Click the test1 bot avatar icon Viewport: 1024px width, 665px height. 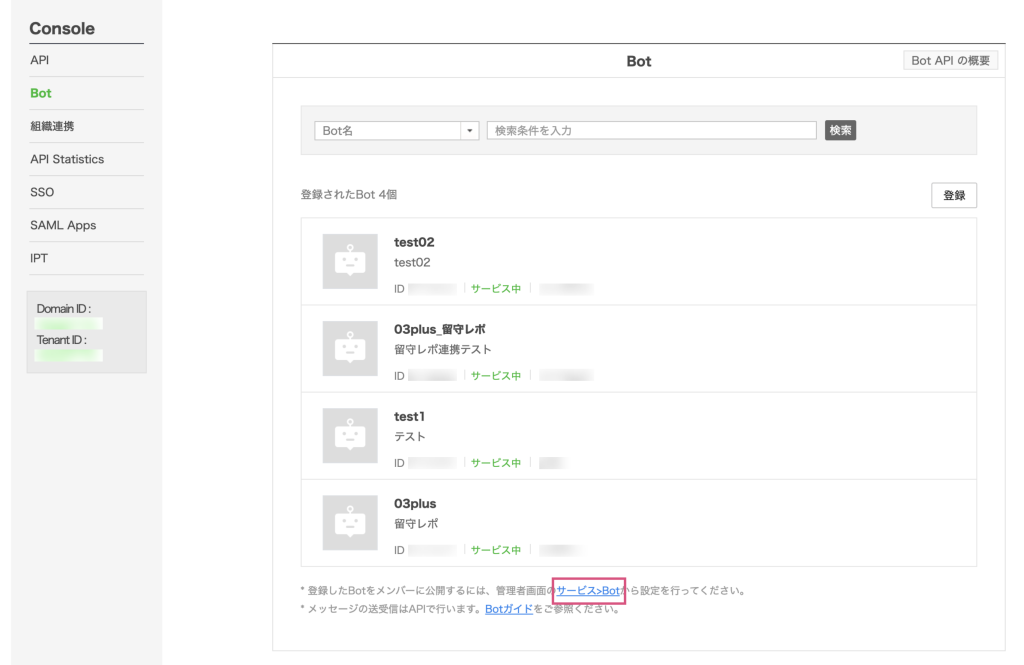click(350, 435)
